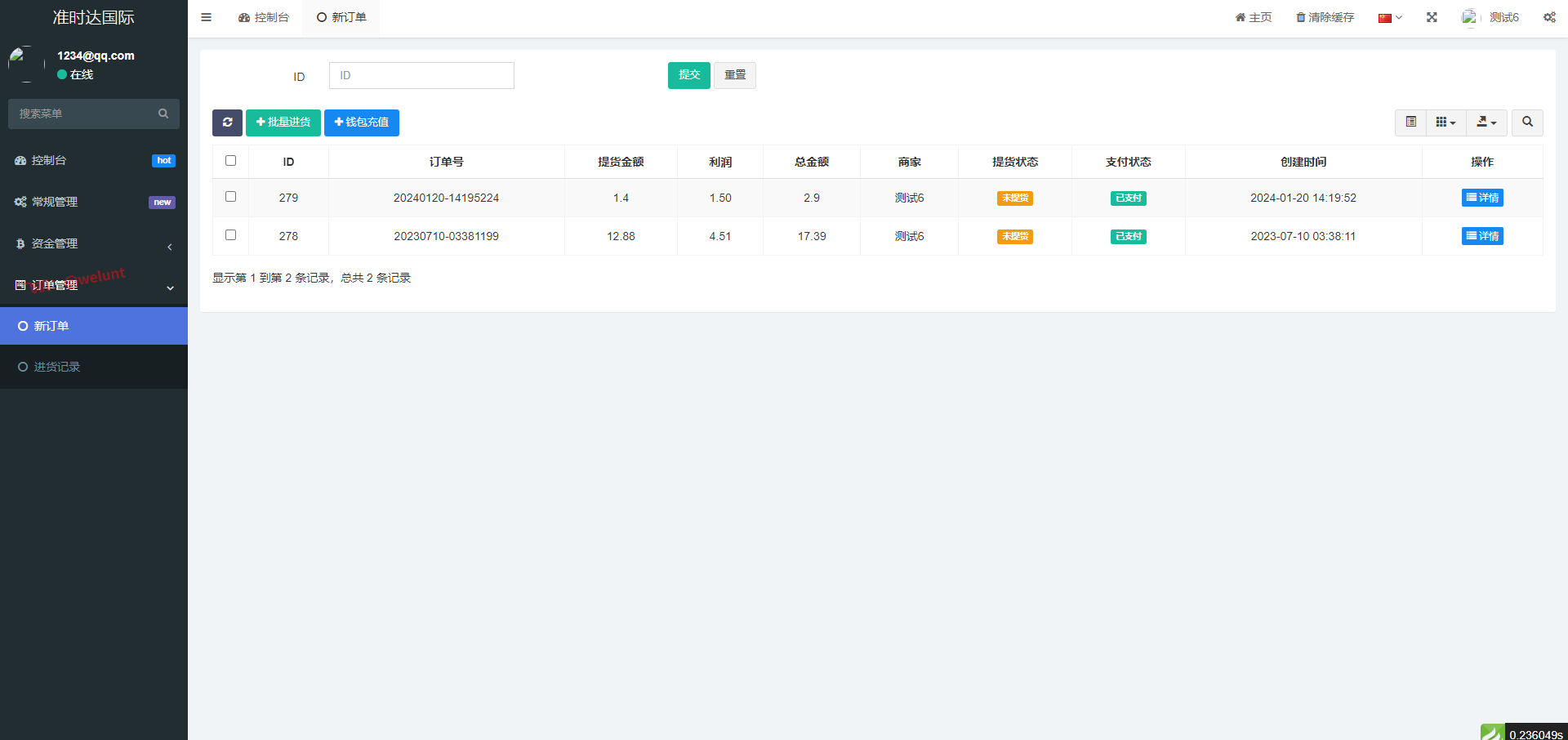Click the refresh table icon button
The width and height of the screenshot is (1568, 740).
pos(227,123)
